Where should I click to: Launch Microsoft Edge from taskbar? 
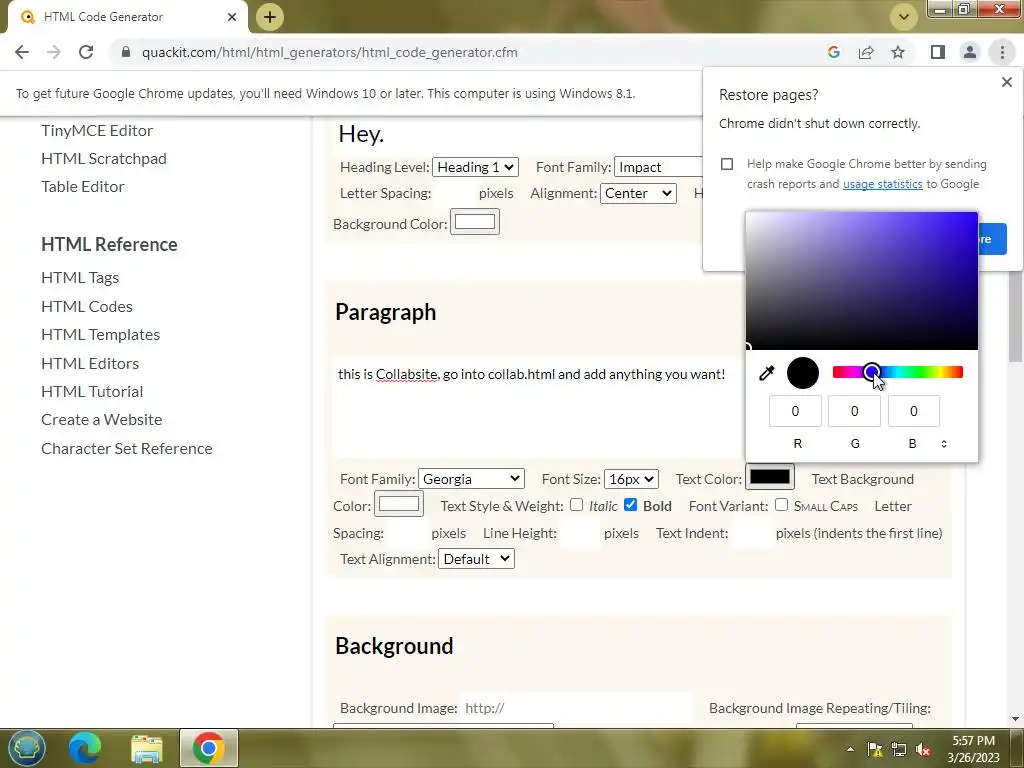[x=85, y=748]
